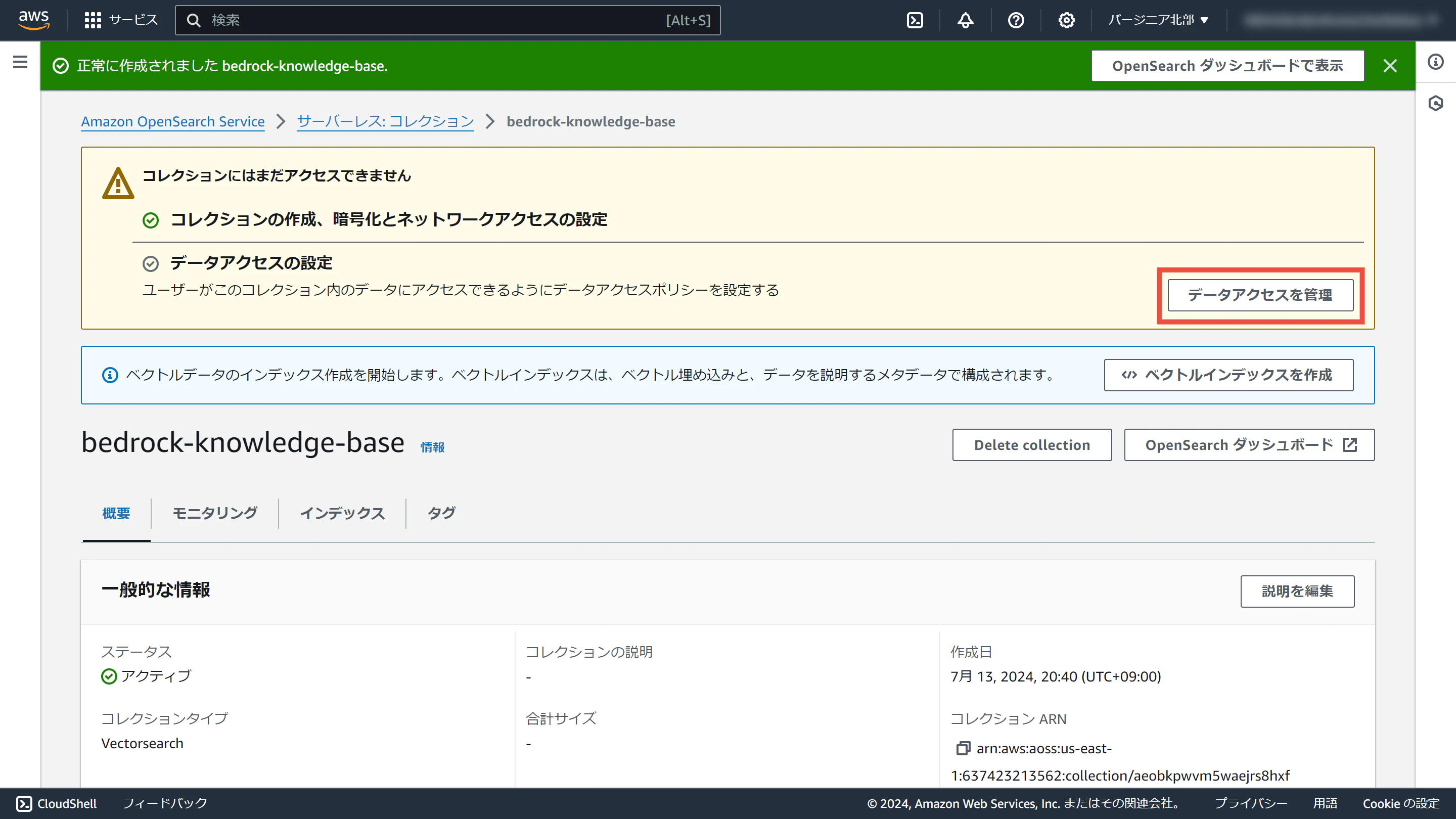
Task: Click the Delete collection button
Action: coord(1032,445)
